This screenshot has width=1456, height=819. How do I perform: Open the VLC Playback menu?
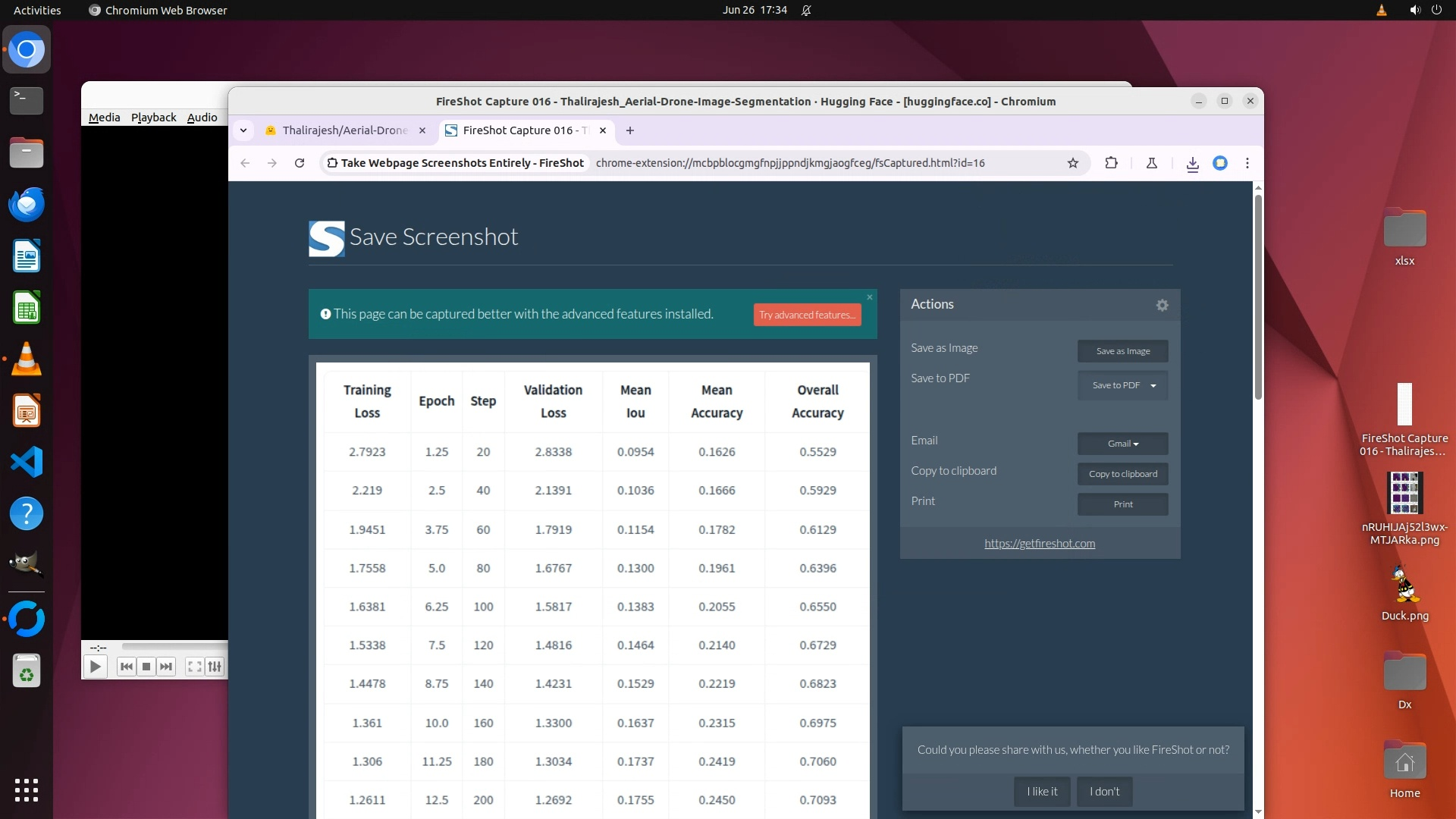tap(153, 118)
